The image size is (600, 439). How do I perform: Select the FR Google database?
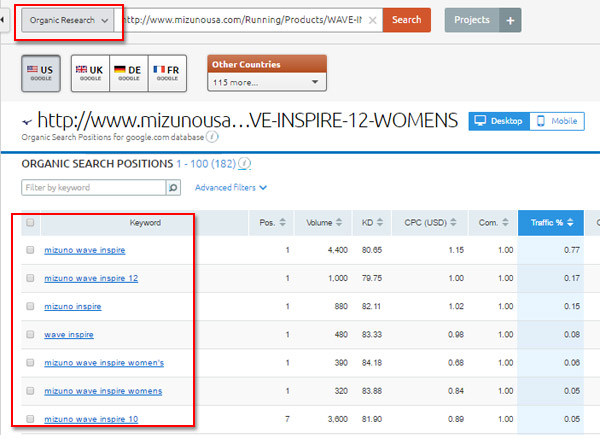coord(167,73)
